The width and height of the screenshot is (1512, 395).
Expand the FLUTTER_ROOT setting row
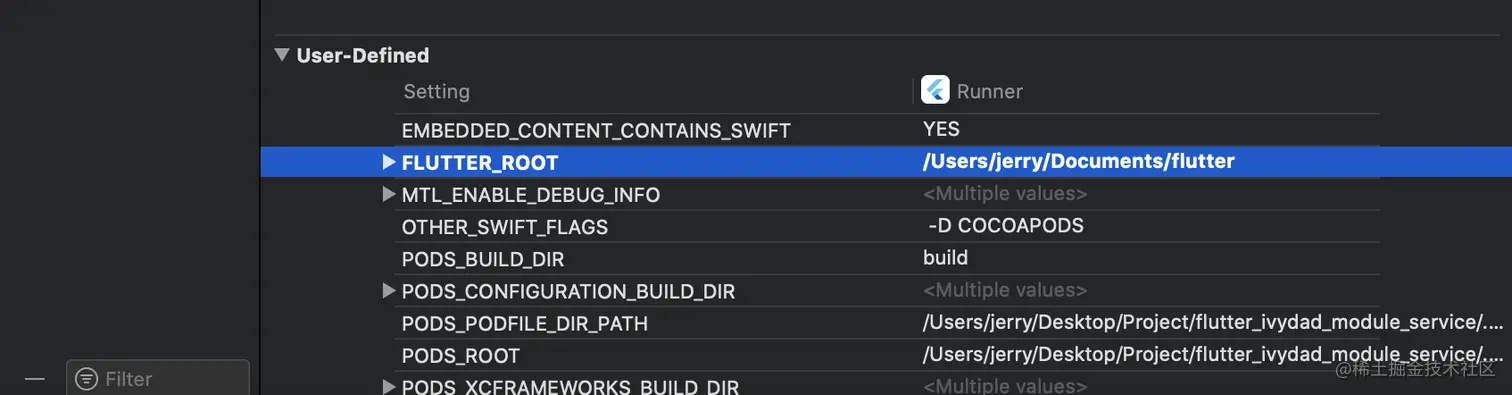[x=389, y=162]
